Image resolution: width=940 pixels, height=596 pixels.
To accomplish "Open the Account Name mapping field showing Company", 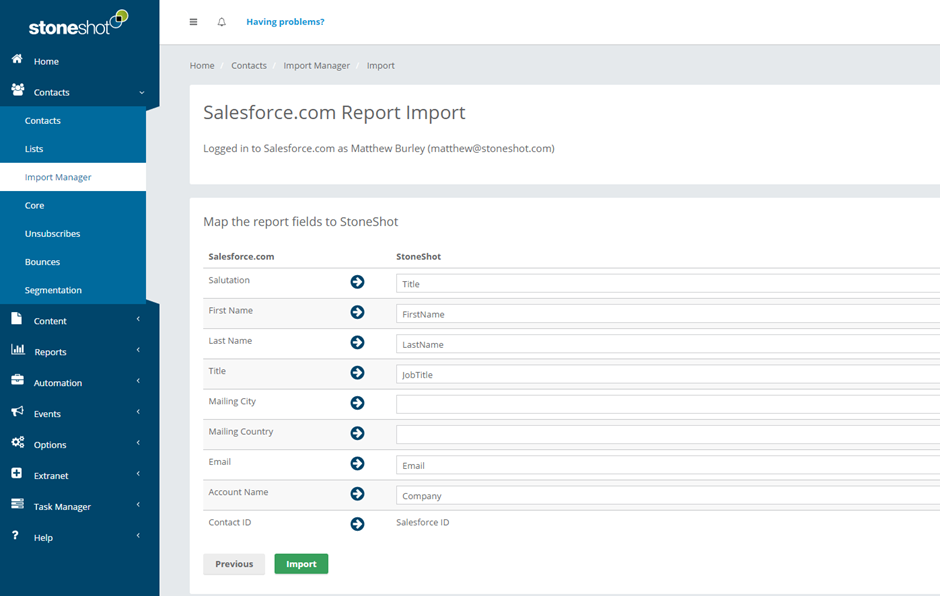I will [x=668, y=495].
